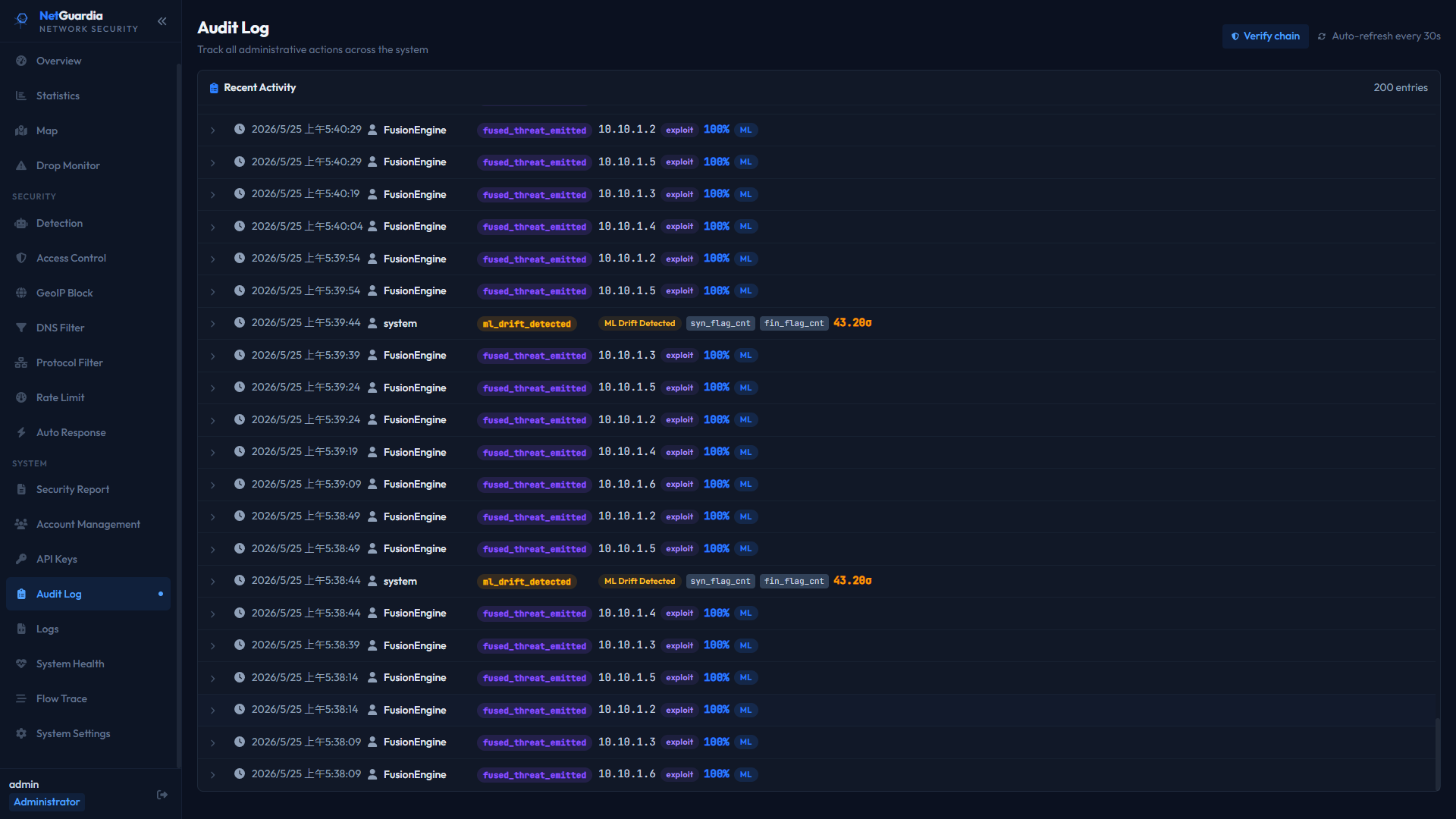Open Detection via its icon

(x=21, y=223)
